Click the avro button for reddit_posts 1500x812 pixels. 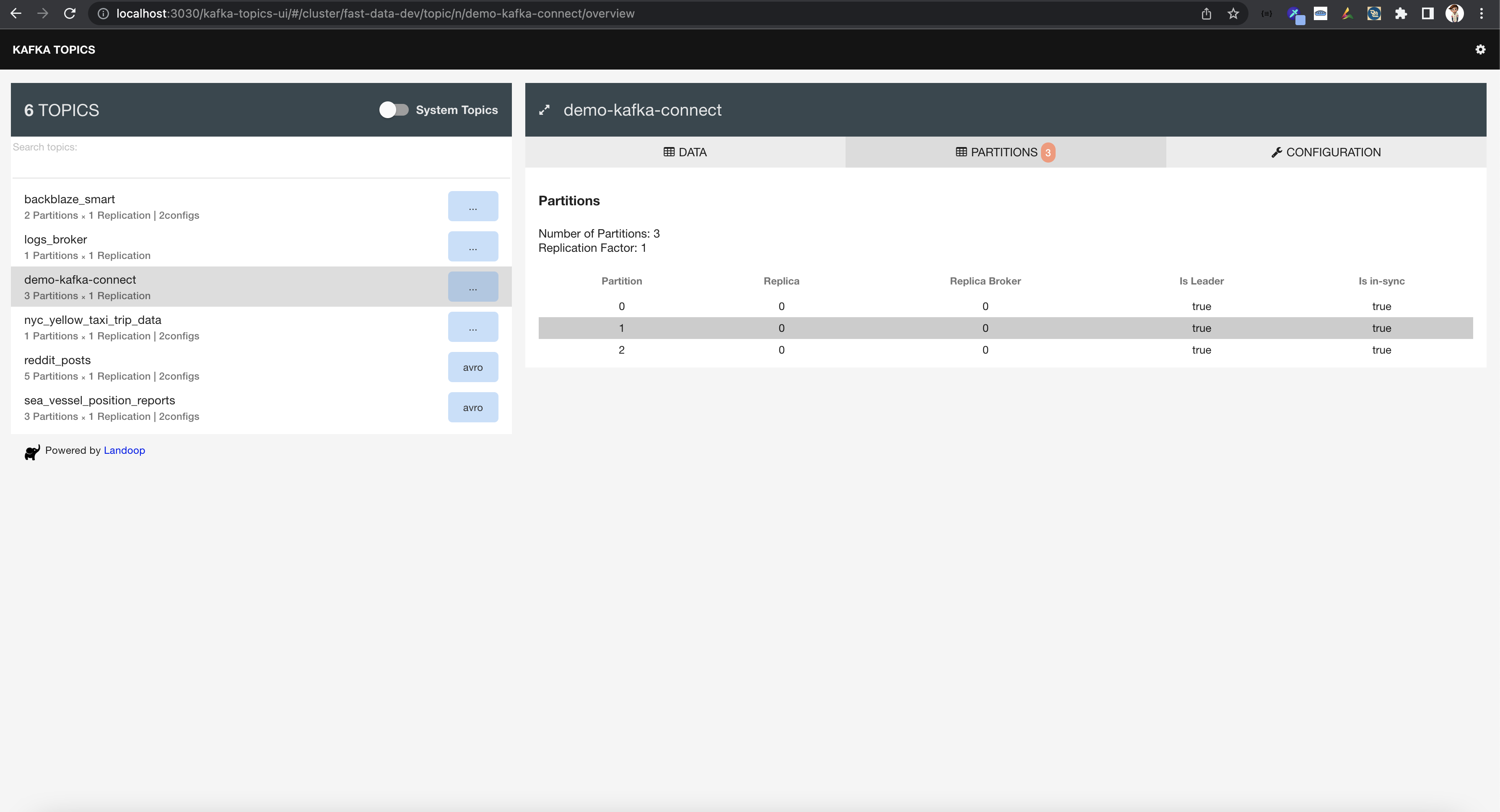click(x=473, y=367)
